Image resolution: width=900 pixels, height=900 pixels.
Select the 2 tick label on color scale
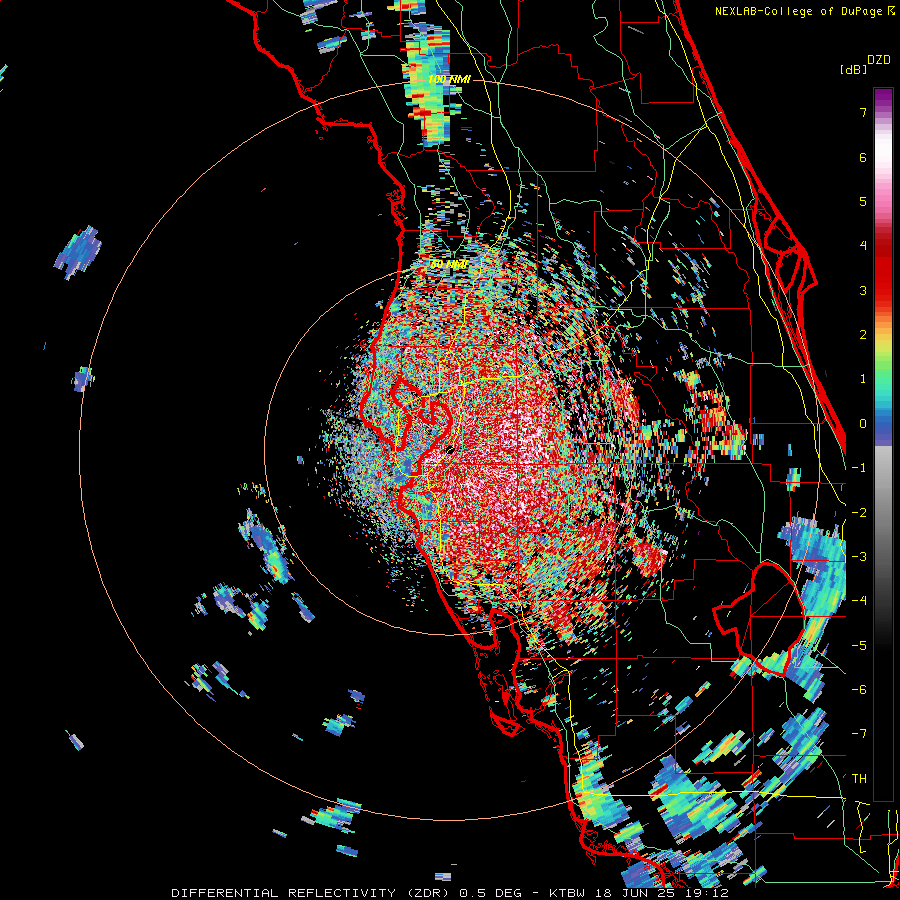tap(863, 335)
